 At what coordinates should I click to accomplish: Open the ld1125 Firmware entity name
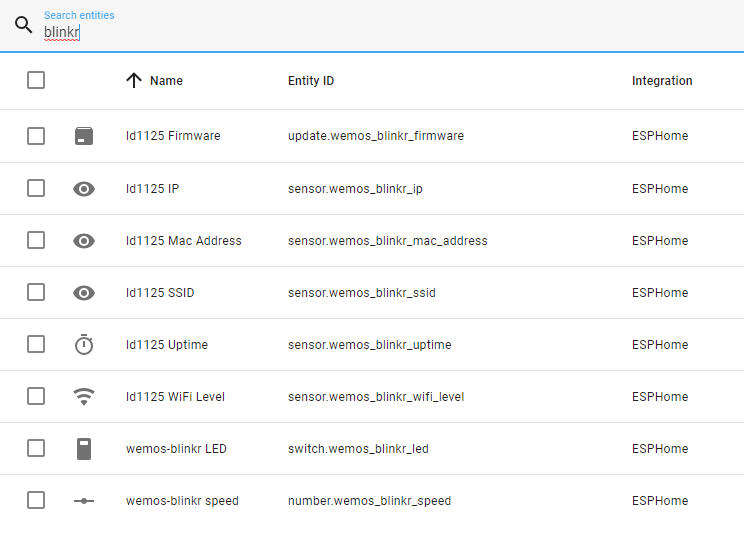click(x=173, y=136)
